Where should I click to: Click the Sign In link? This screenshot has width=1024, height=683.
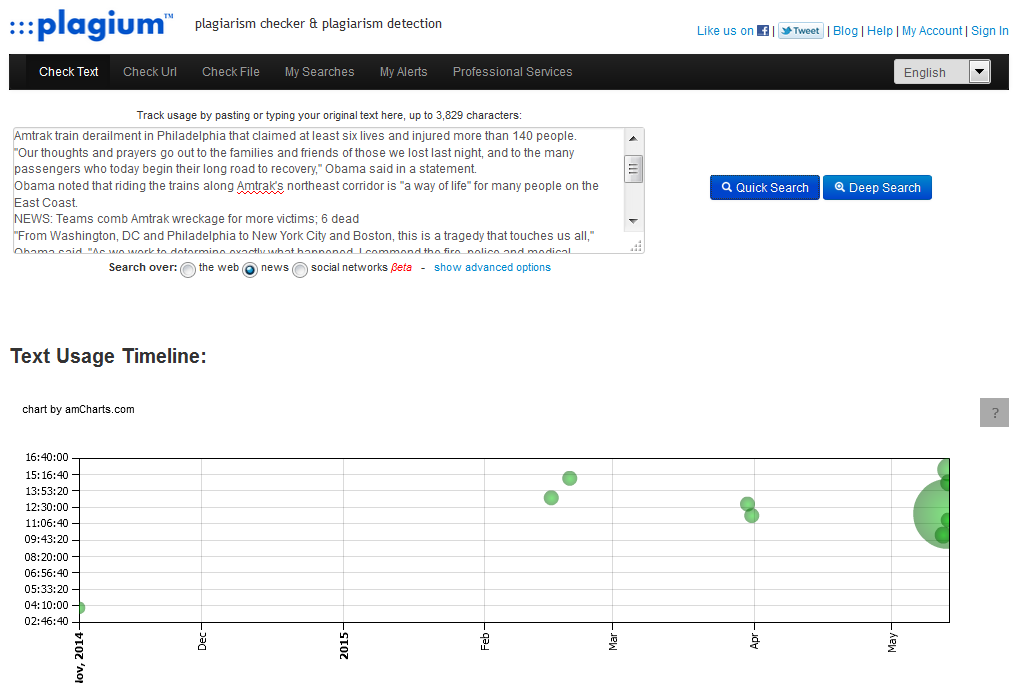[990, 31]
